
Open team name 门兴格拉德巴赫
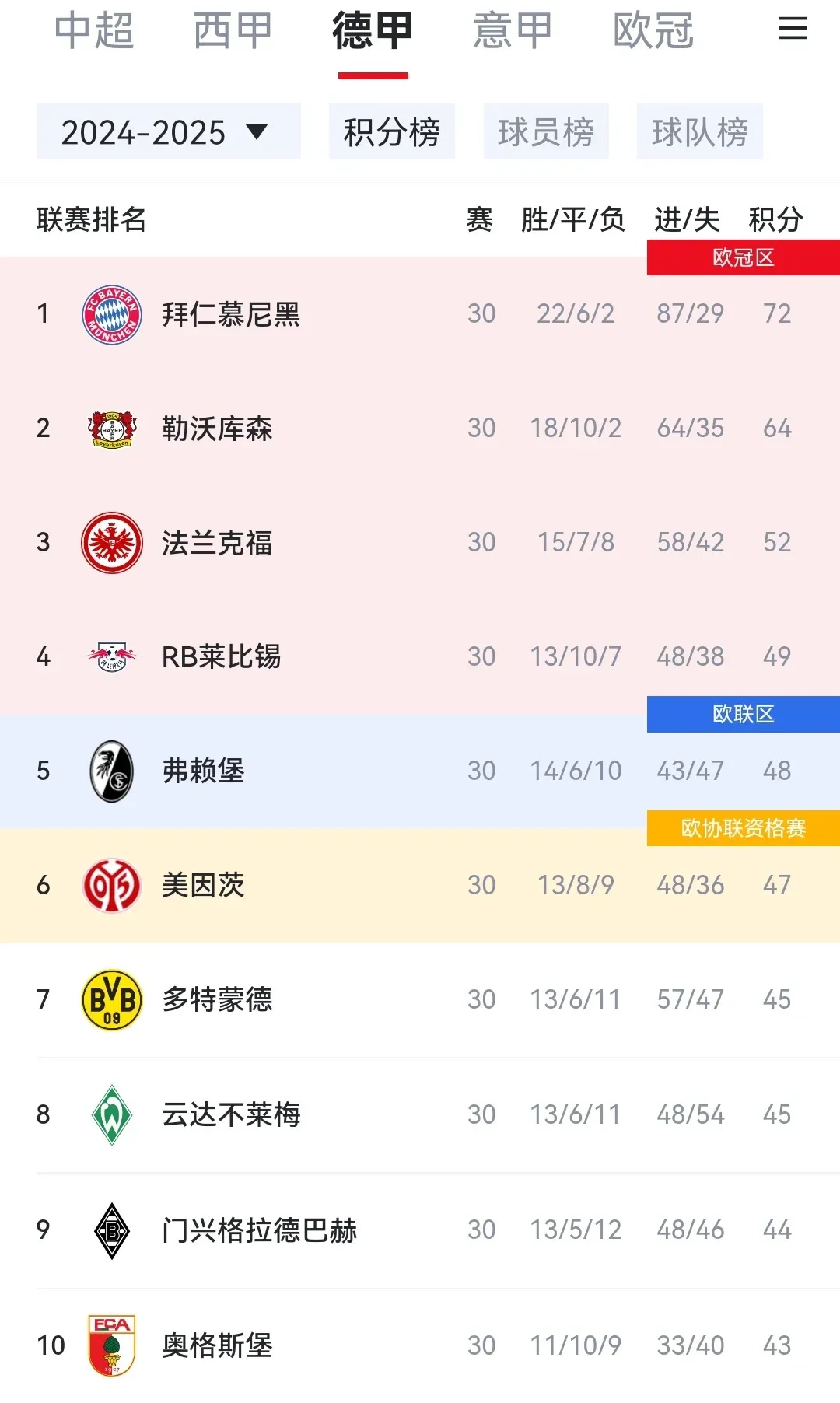[x=259, y=1230]
